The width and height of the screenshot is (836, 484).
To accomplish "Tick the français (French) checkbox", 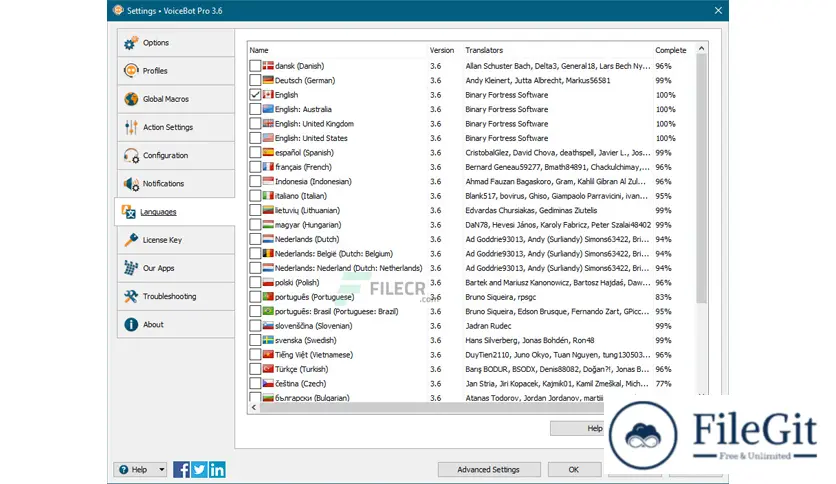I will click(x=255, y=167).
